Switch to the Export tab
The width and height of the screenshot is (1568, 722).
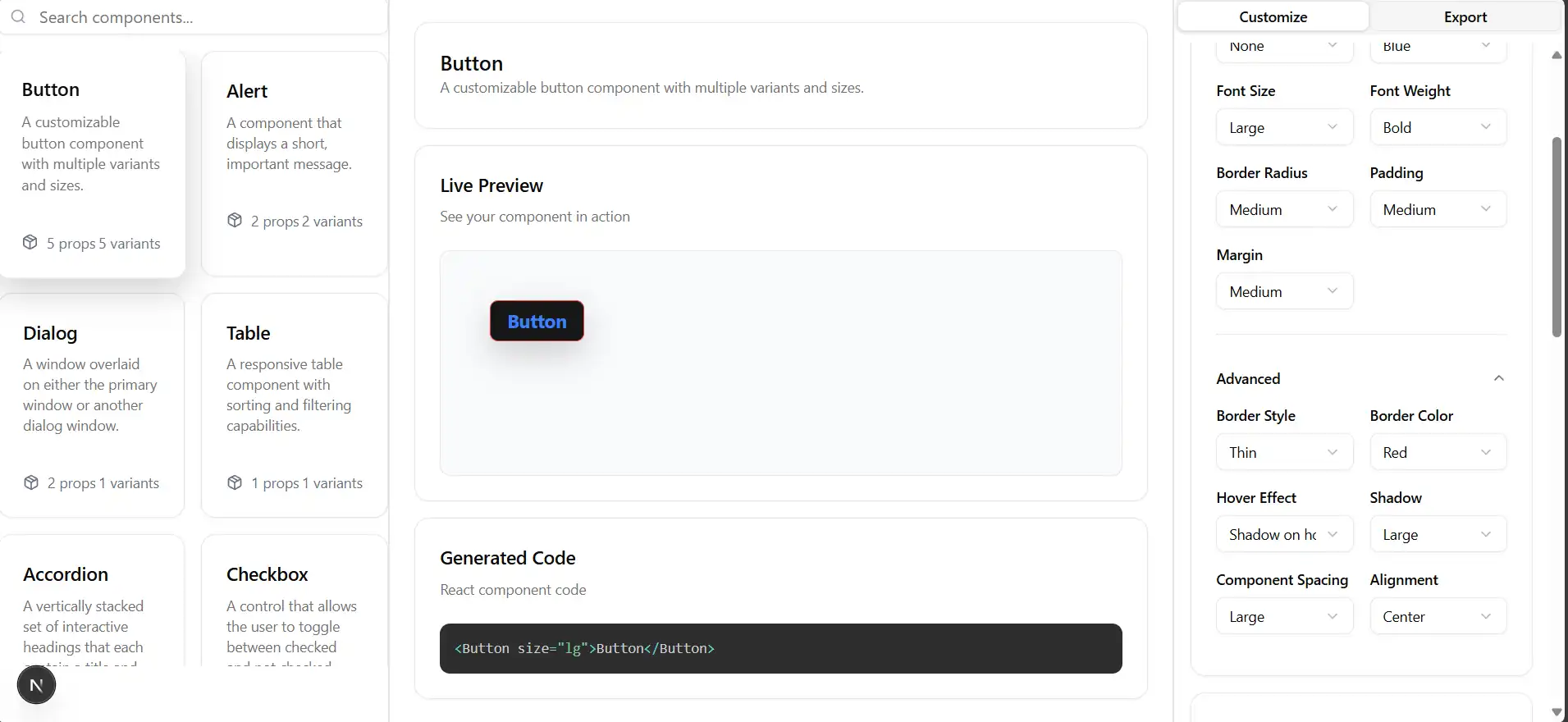(x=1465, y=16)
